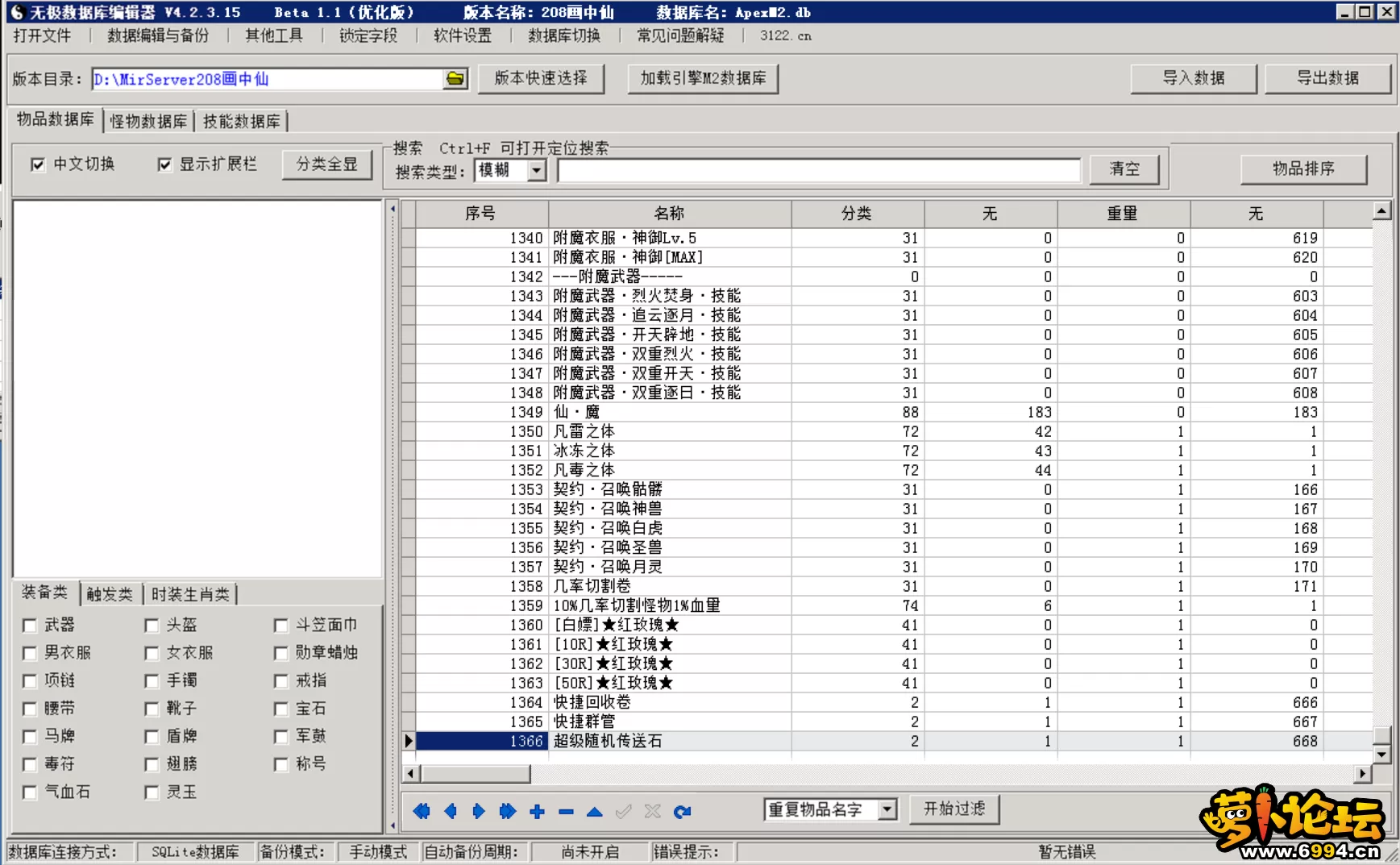Switch to the 触发类 category tab

click(x=110, y=594)
